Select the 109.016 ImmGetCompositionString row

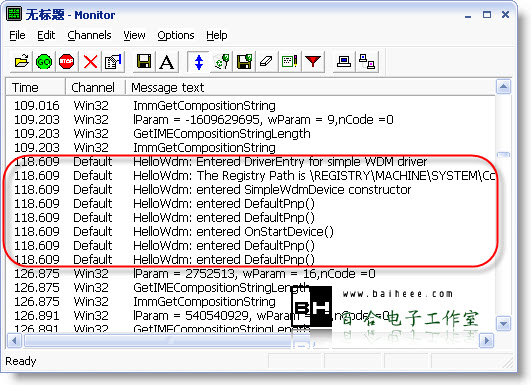tap(251, 106)
